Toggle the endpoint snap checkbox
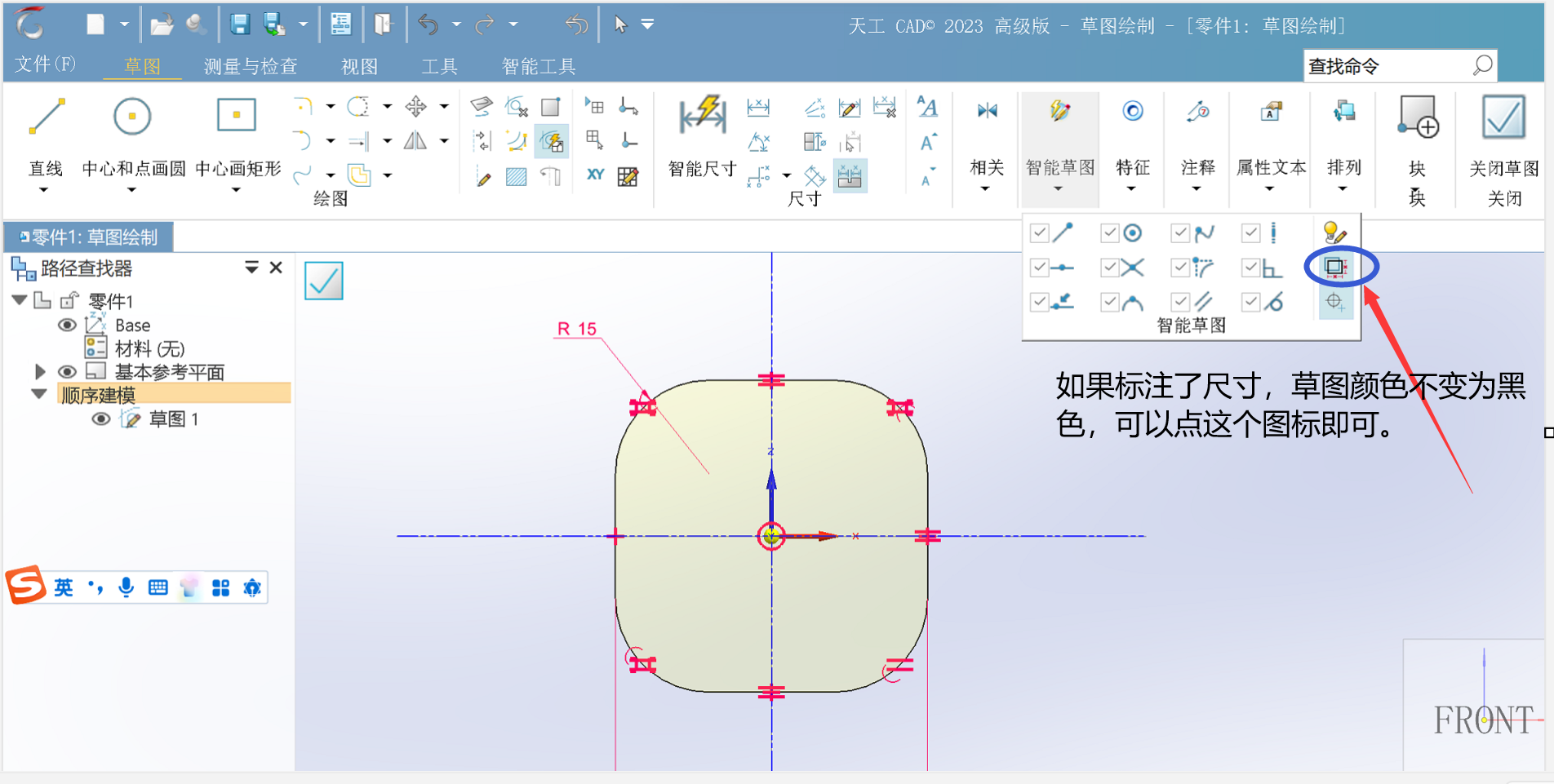Image resolution: width=1554 pixels, height=784 pixels. (1039, 233)
